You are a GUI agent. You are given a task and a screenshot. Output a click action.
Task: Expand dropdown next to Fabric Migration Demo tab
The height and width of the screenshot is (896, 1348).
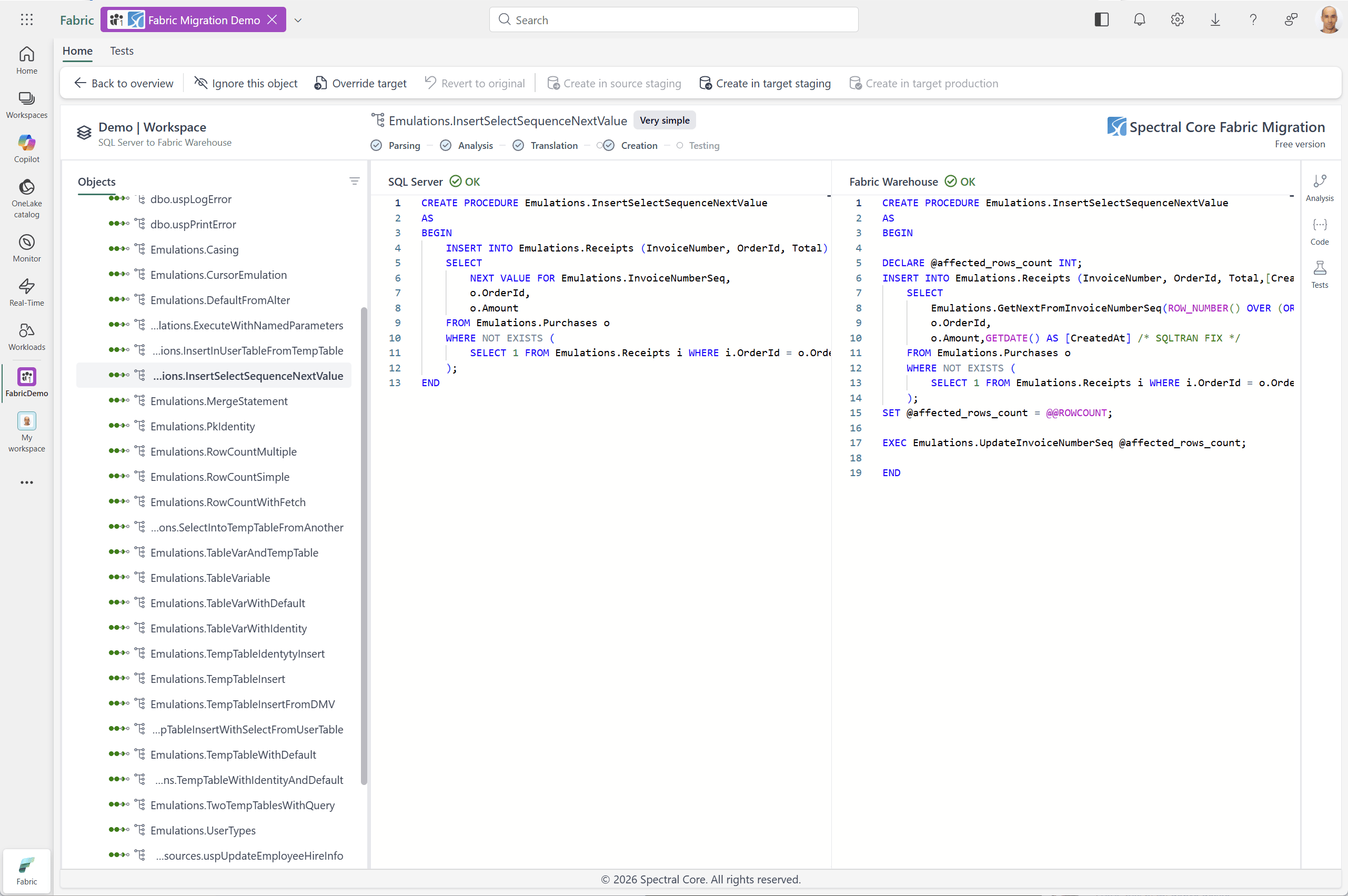[x=298, y=20]
